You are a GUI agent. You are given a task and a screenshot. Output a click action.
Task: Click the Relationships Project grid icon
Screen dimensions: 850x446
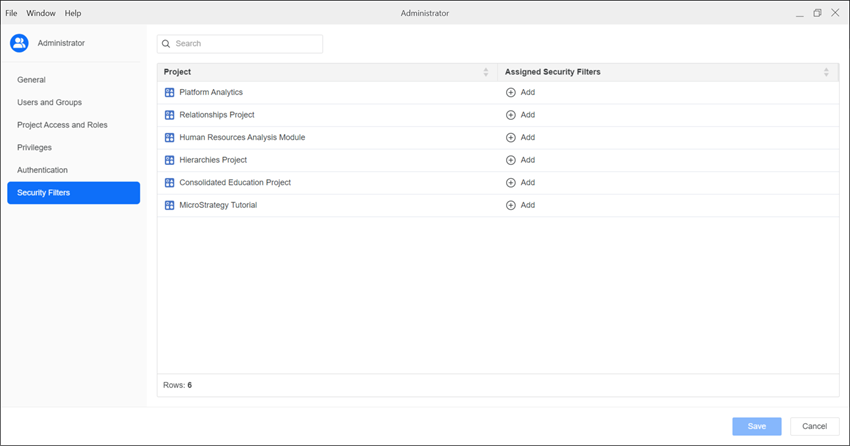click(x=169, y=115)
